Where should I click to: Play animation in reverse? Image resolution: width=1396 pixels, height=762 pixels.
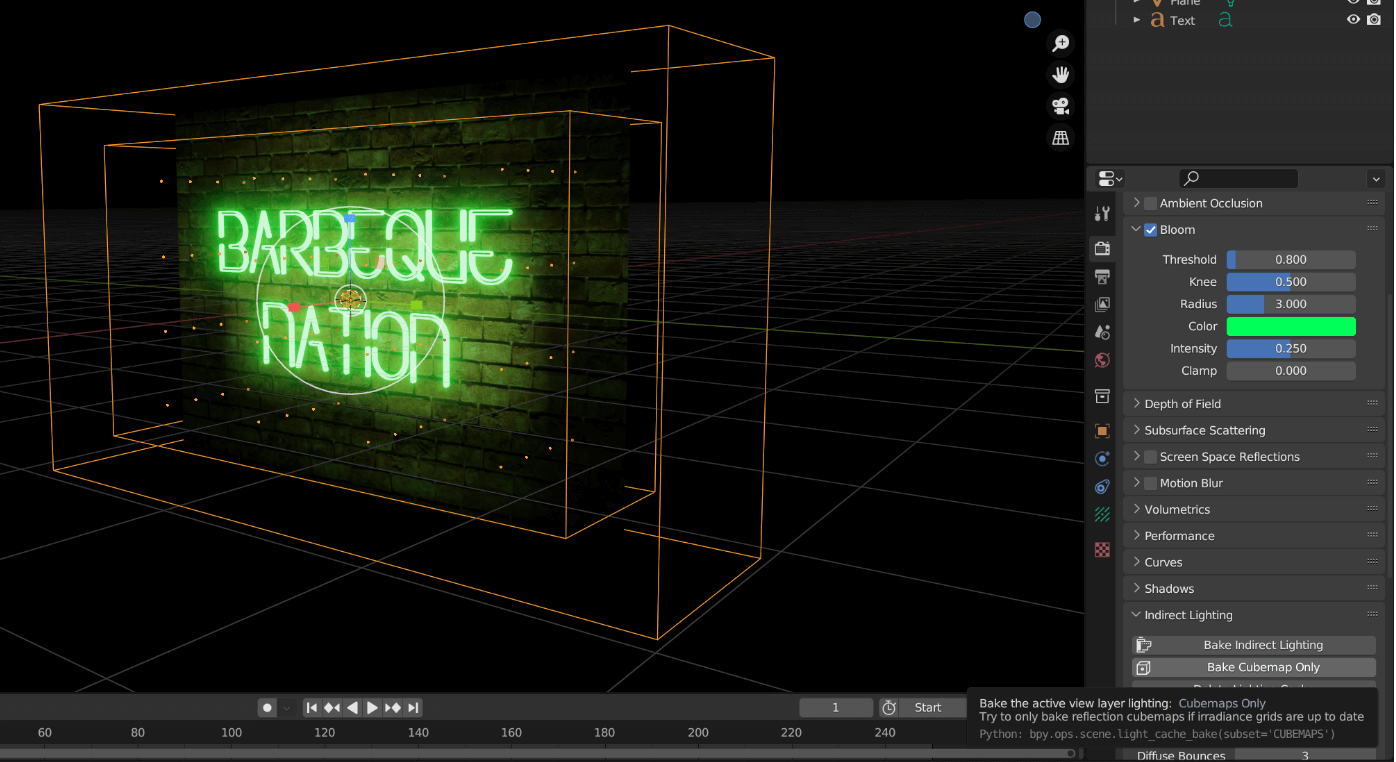point(352,708)
